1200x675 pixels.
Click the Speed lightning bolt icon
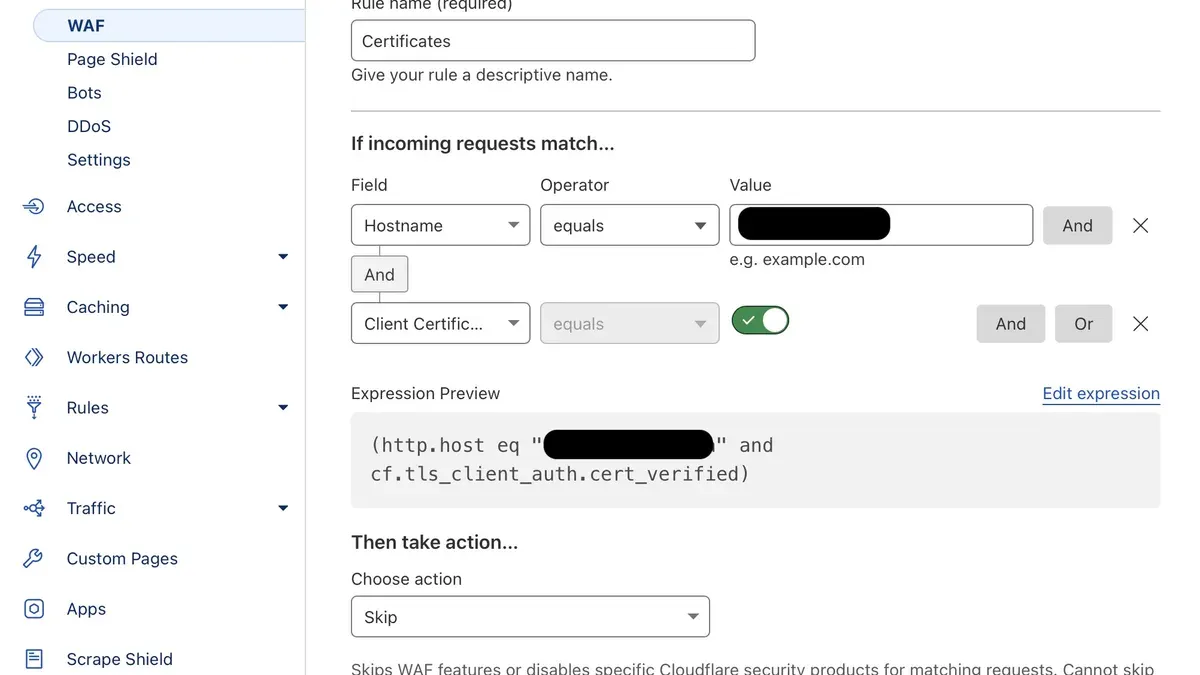(34, 257)
